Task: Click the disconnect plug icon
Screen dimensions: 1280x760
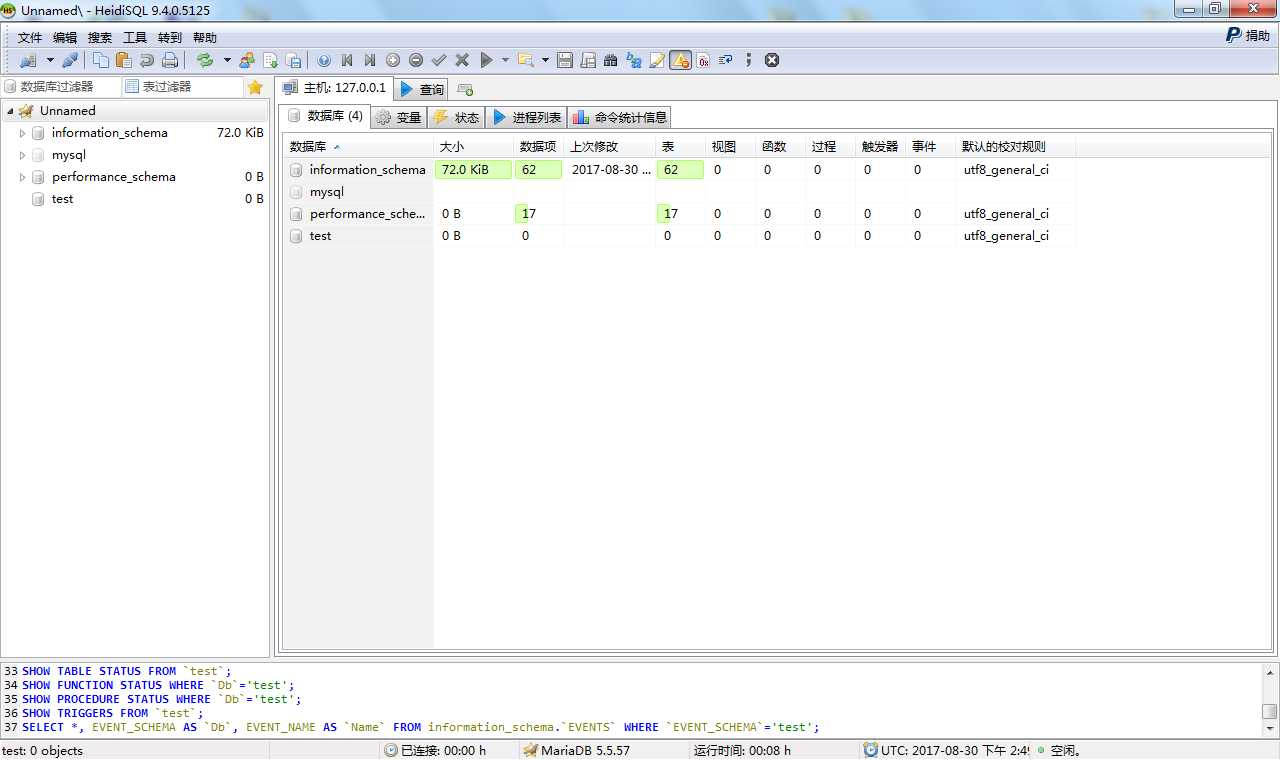Action: click(x=69, y=60)
